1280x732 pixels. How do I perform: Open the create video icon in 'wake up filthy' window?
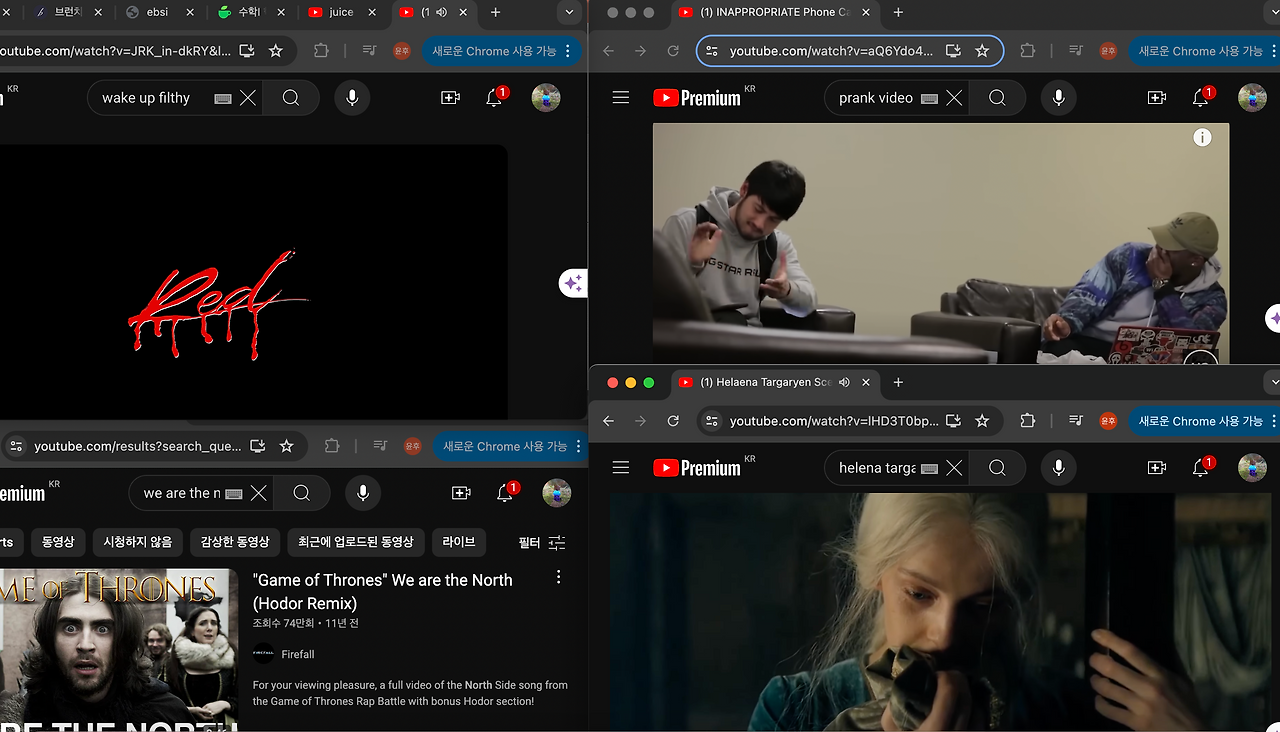[x=450, y=98]
